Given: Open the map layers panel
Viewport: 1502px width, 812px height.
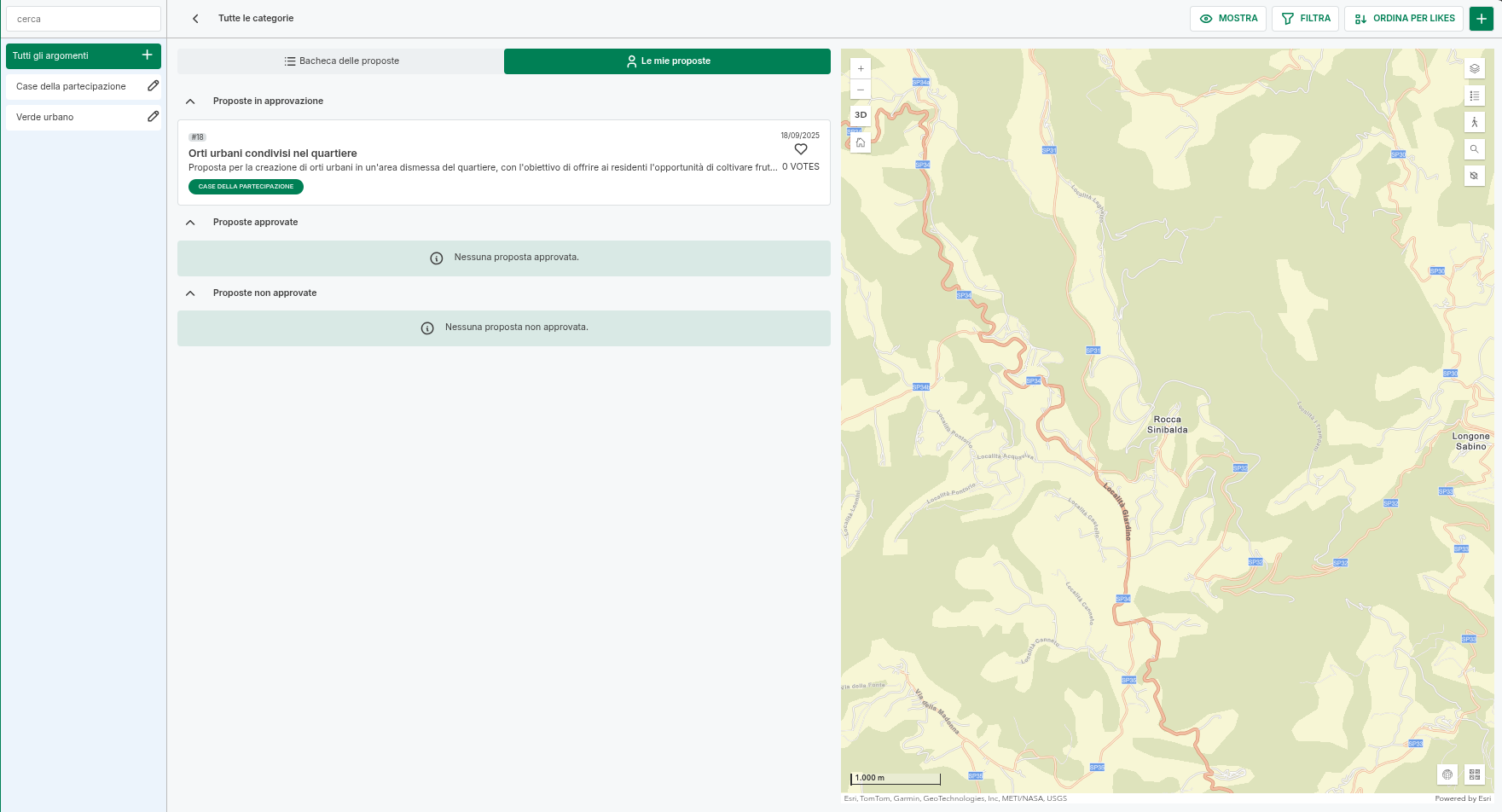Looking at the screenshot, I should [x=1474, y=69].
